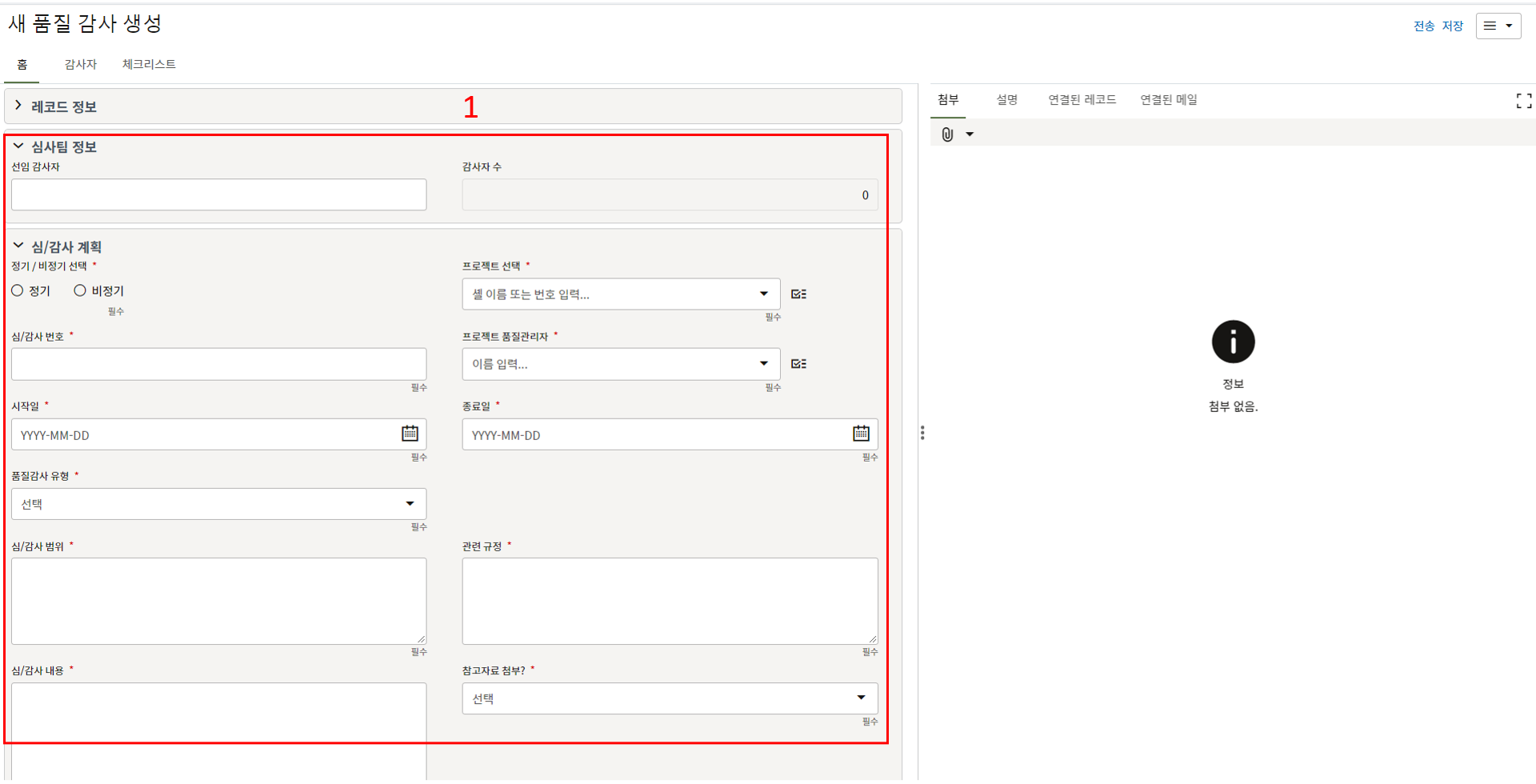
Task: Expand the 레코드 정보 section
Action: coord(18,106)
